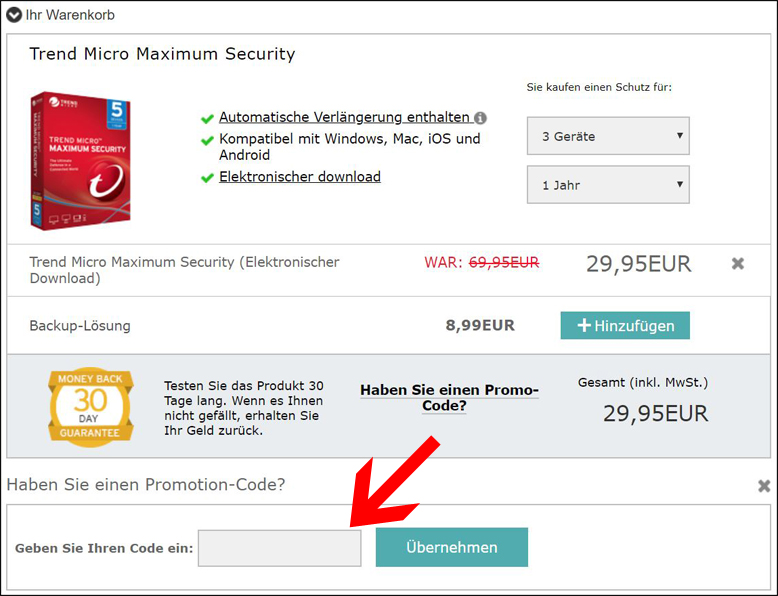Add Backup-Lösung with Hinzufügen button
778x596 pixels.
[625, 326]
